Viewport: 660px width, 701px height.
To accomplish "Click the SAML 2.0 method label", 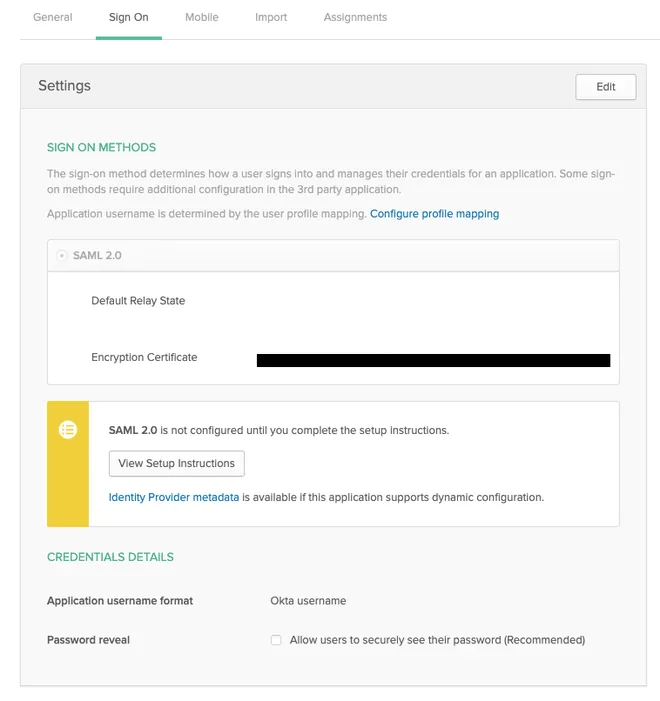I will 97,255.
